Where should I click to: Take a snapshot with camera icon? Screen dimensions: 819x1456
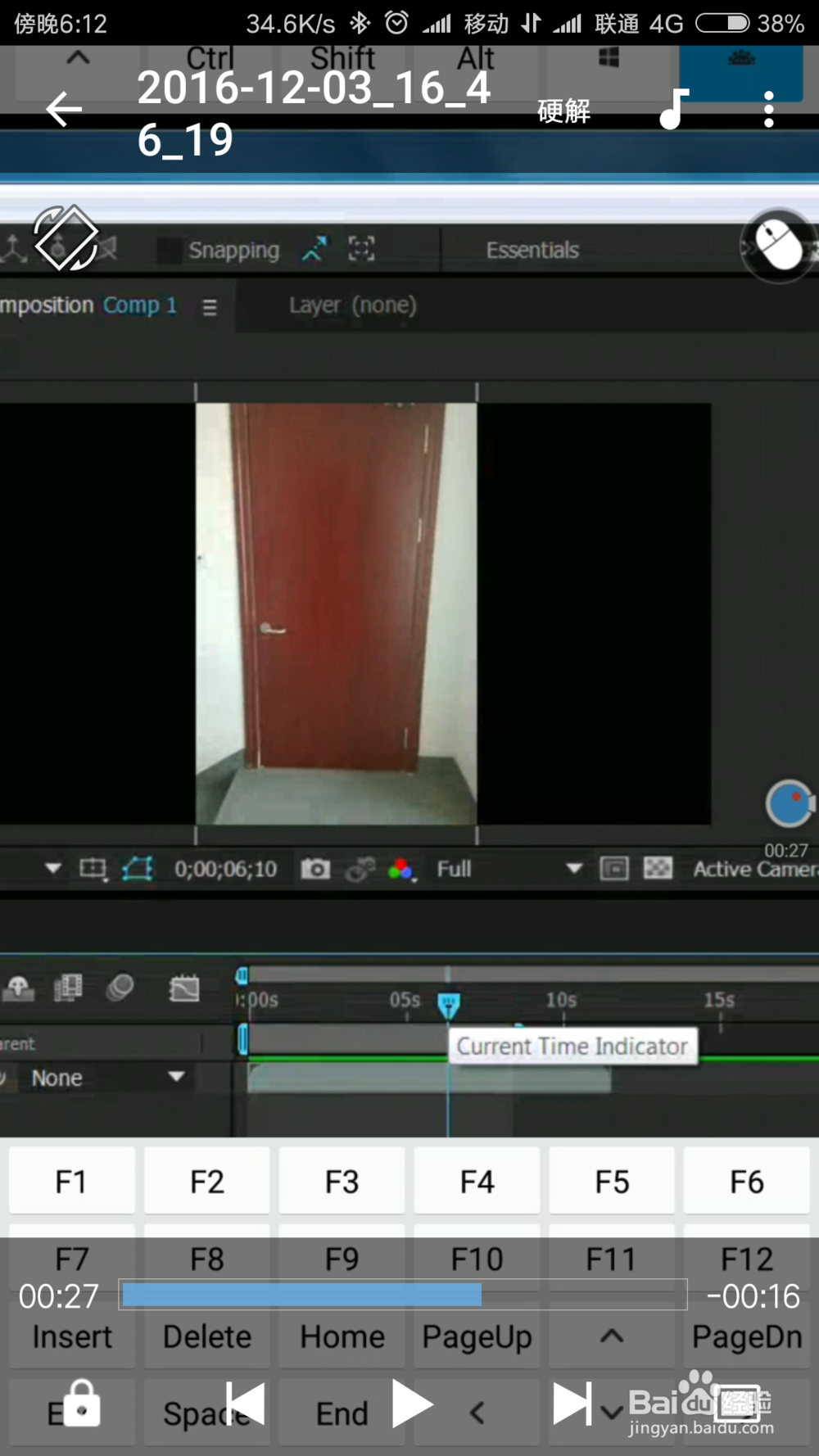(x=315, y=868)
